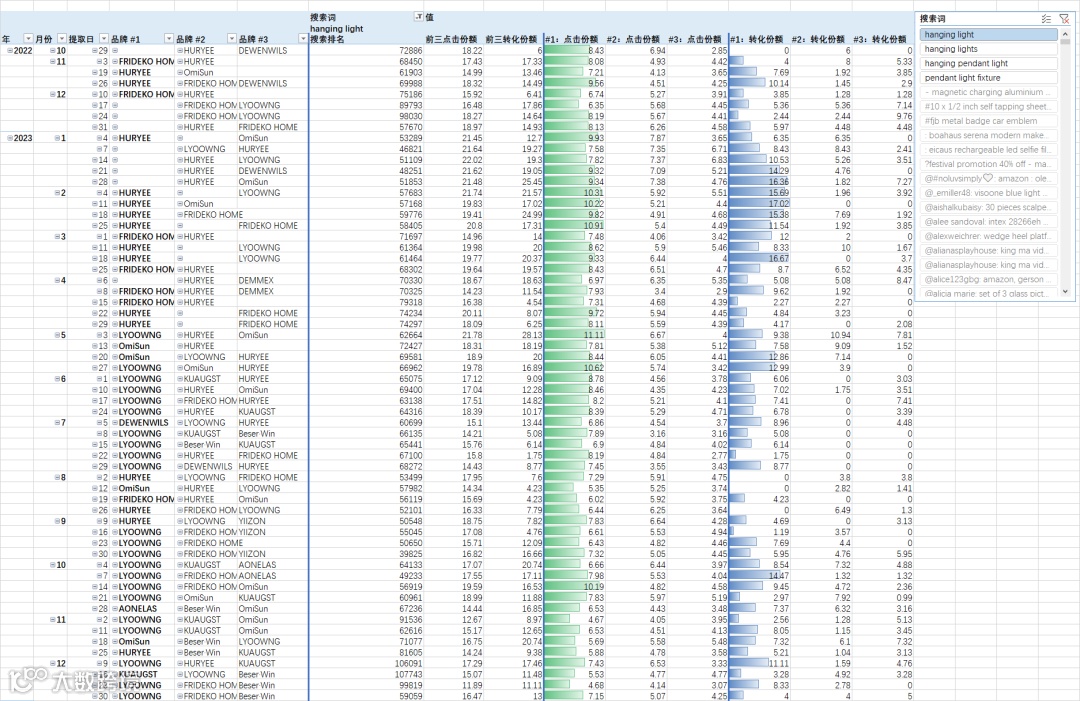Choose '@alexweichrer: wedge heel platf' slicer item
1080x701 pixels.
[x=988, y=236]
